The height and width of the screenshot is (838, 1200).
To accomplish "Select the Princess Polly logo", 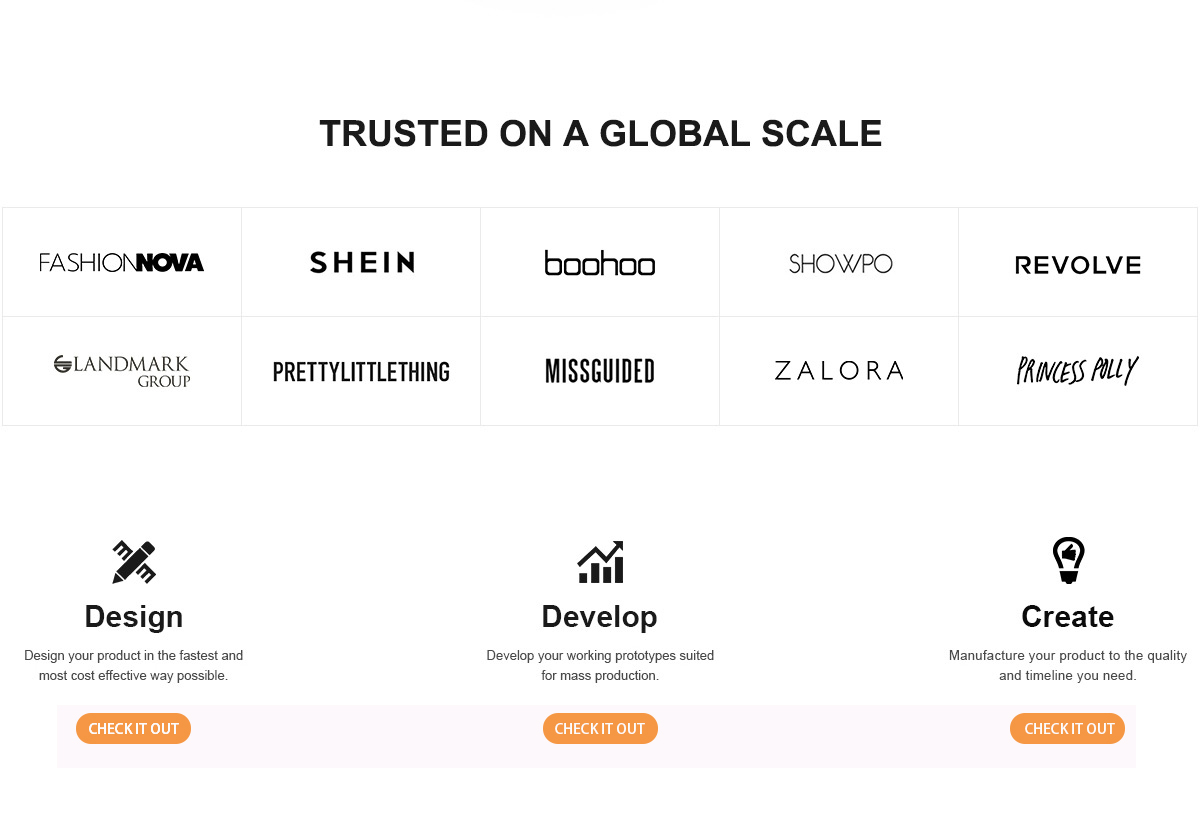I will pos(1078,371).
